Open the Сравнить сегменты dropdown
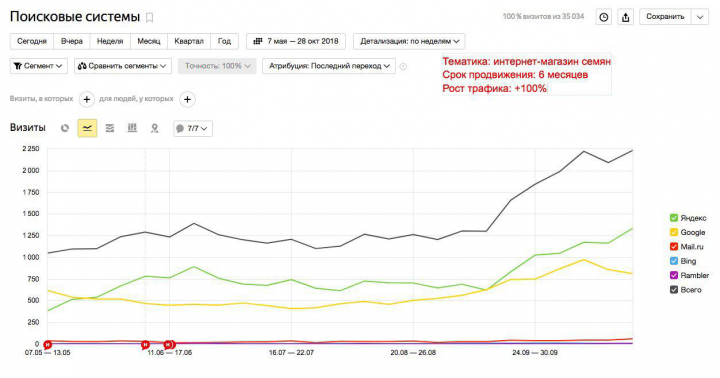The height and width of the screenshot is (378, 720). click(123, 66)
